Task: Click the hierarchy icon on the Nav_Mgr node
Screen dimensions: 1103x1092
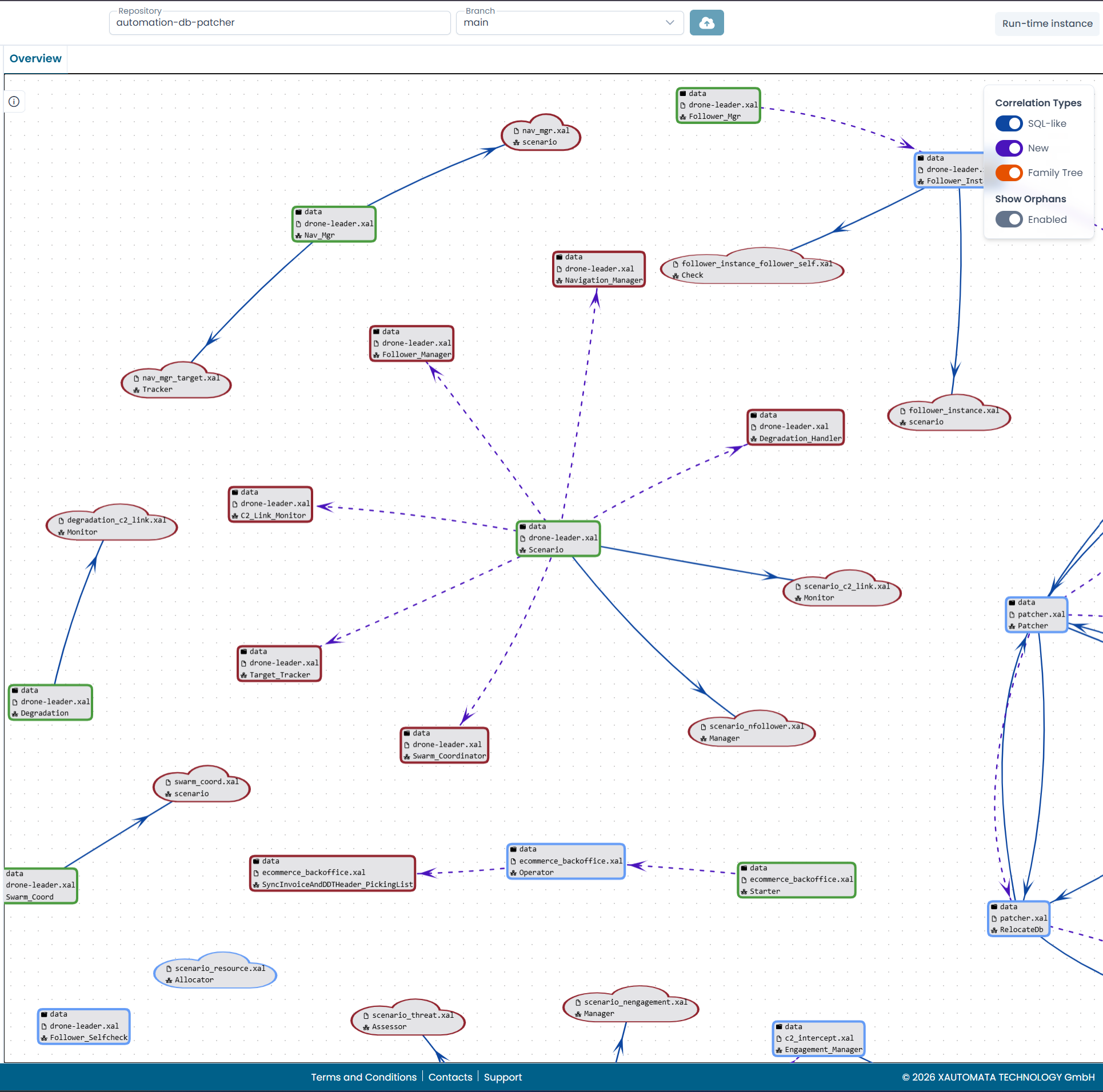Action: (299, 235)
